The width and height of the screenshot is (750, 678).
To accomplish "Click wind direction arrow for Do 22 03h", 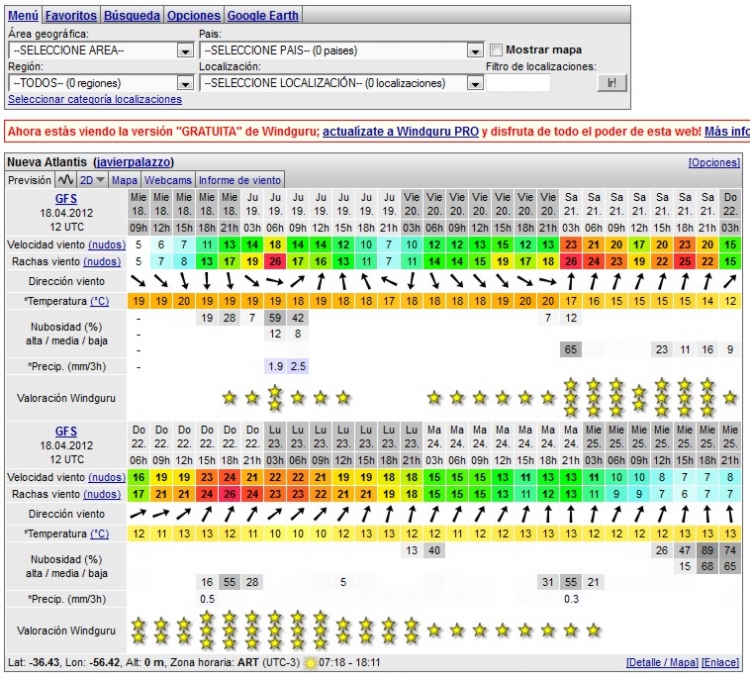I will point(730,281).
